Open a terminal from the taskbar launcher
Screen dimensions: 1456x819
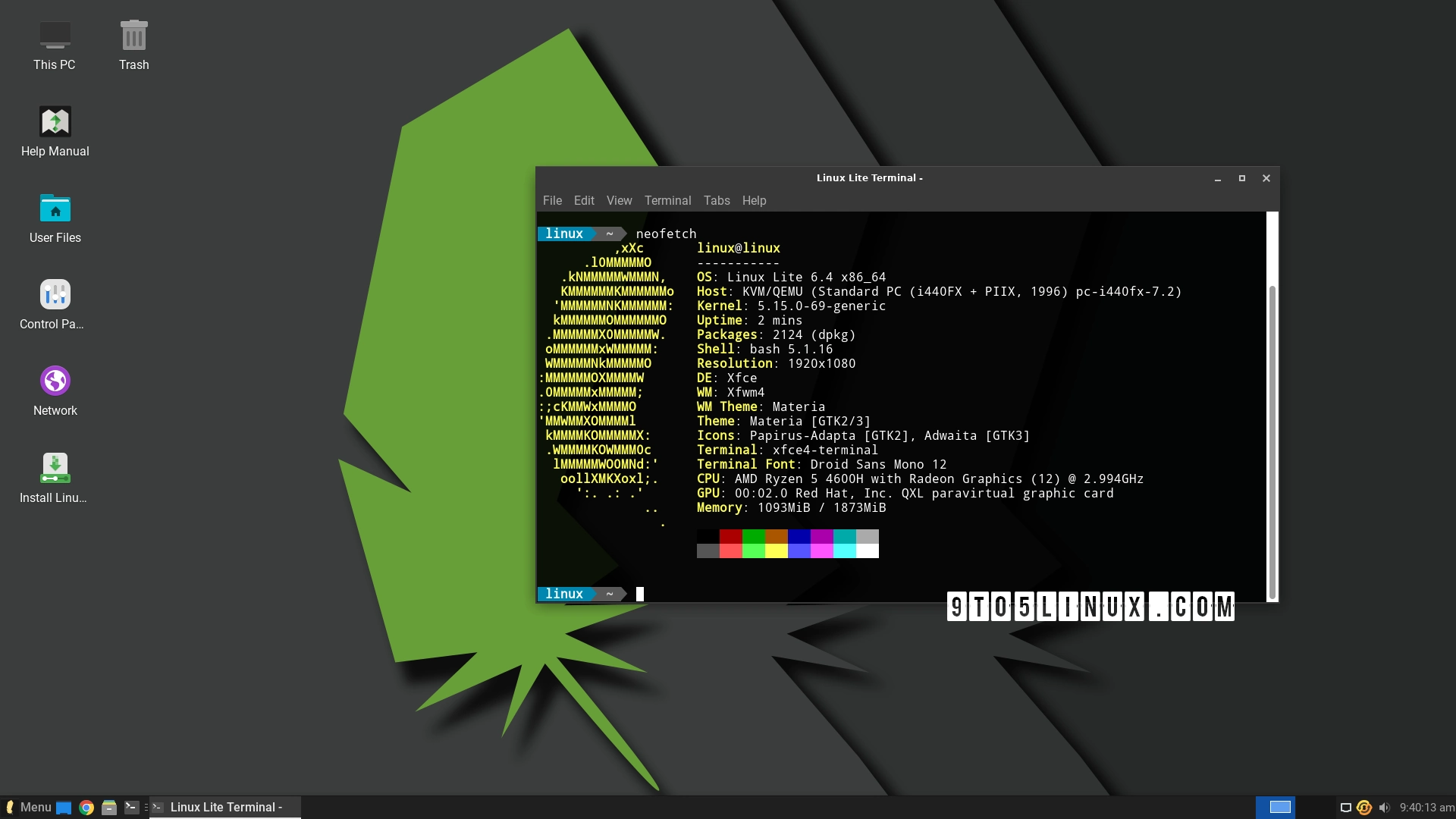132,807
